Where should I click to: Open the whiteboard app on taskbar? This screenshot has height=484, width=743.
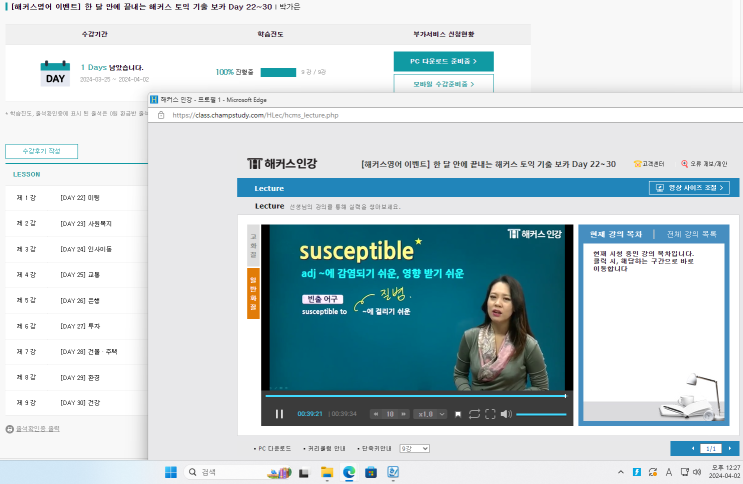pyautogui.click(x=393, y=472)
